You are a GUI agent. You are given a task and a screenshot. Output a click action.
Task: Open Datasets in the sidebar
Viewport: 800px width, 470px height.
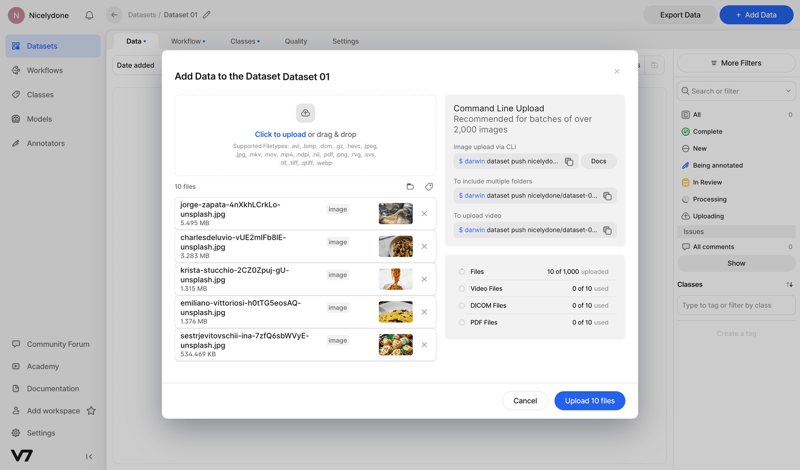(53, 46)
